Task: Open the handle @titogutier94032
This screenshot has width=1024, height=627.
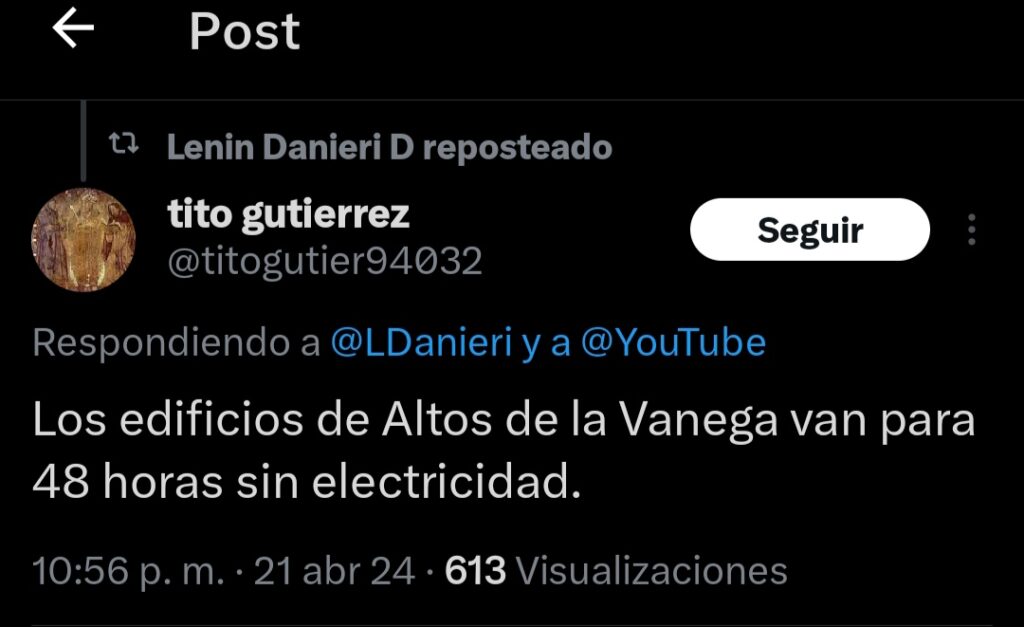Action: click(325, 261)
